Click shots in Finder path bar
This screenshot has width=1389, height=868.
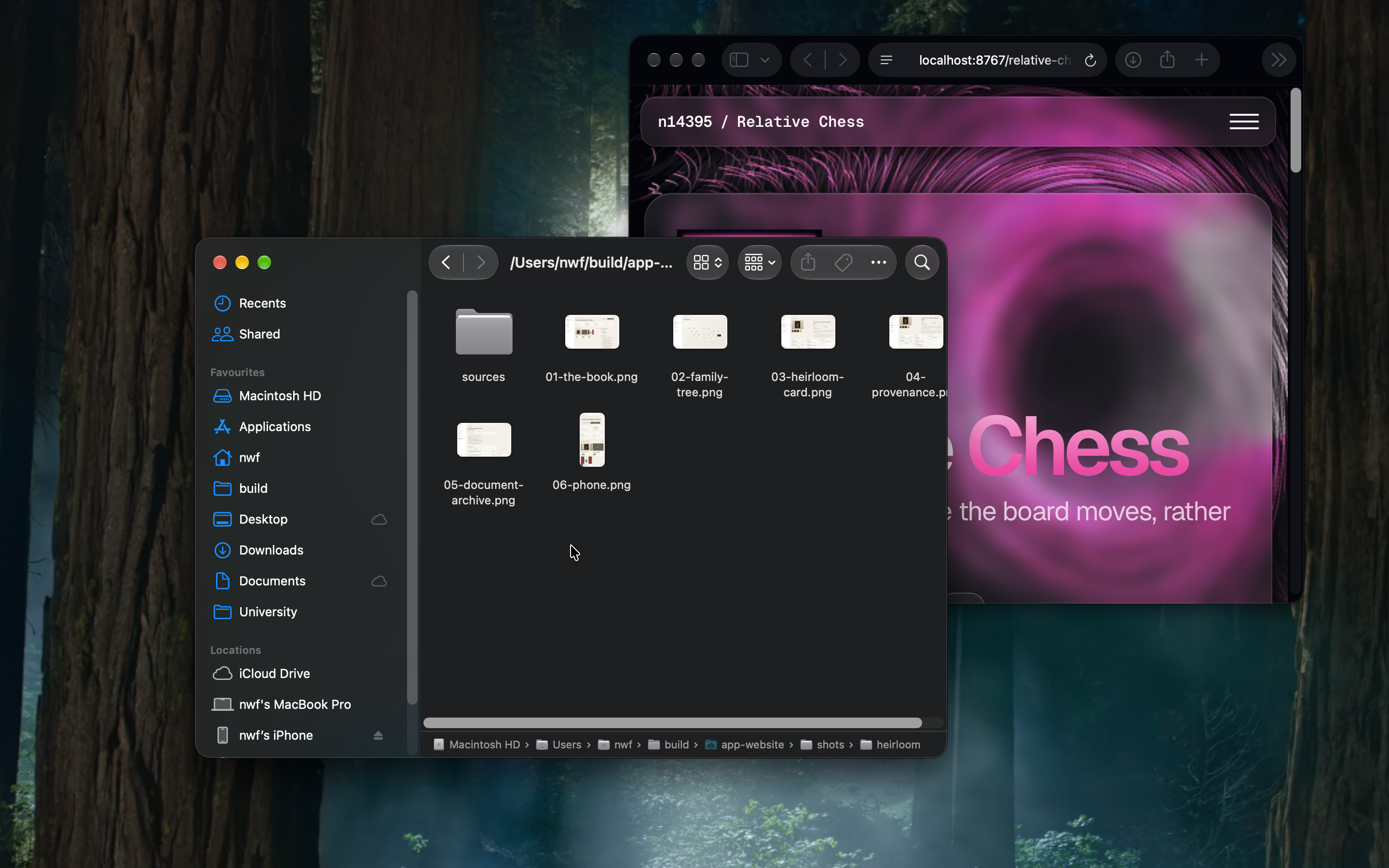[822, 745]
